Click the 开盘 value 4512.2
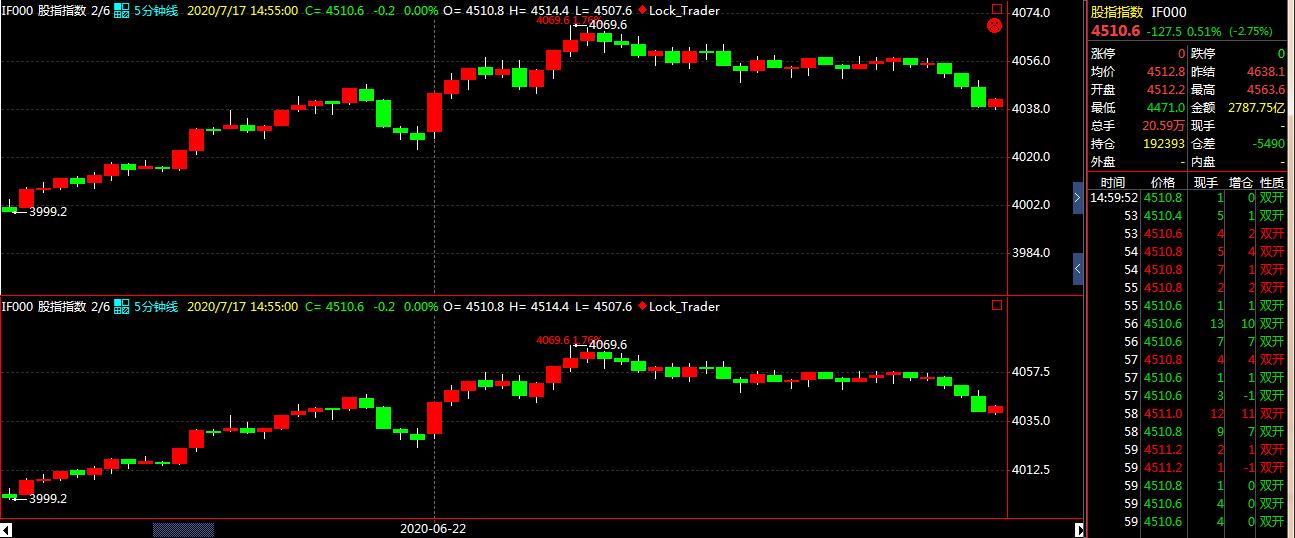The height and width of the screenshot is (538, 1295). (1167, 90)
